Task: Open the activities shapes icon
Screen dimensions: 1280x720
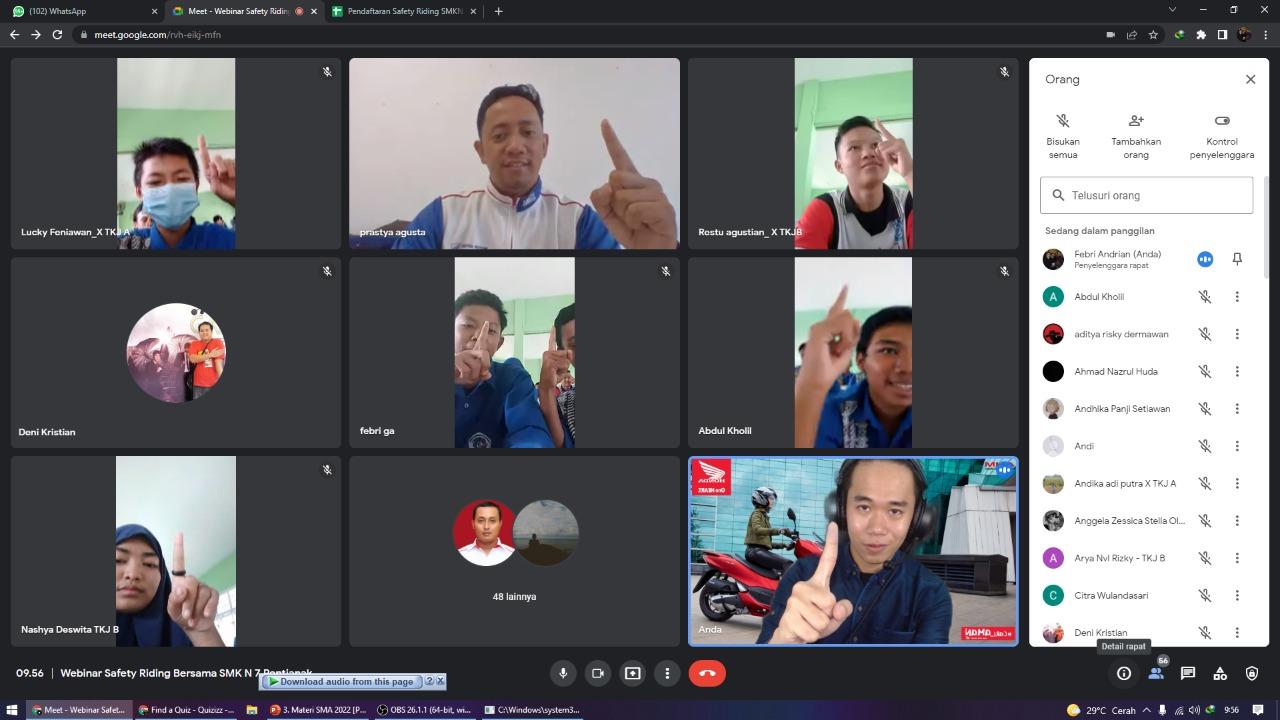Action: [1220, 673]
